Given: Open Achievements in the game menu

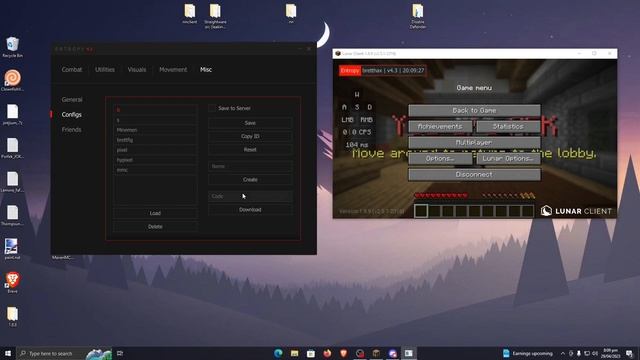Looking at the screenshot, I should (x=440, y=127).
